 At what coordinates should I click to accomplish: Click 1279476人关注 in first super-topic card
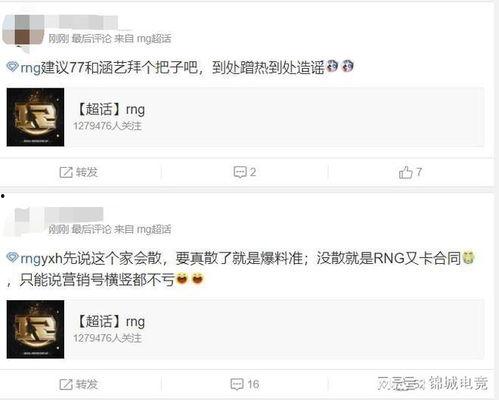pos(107,126)
